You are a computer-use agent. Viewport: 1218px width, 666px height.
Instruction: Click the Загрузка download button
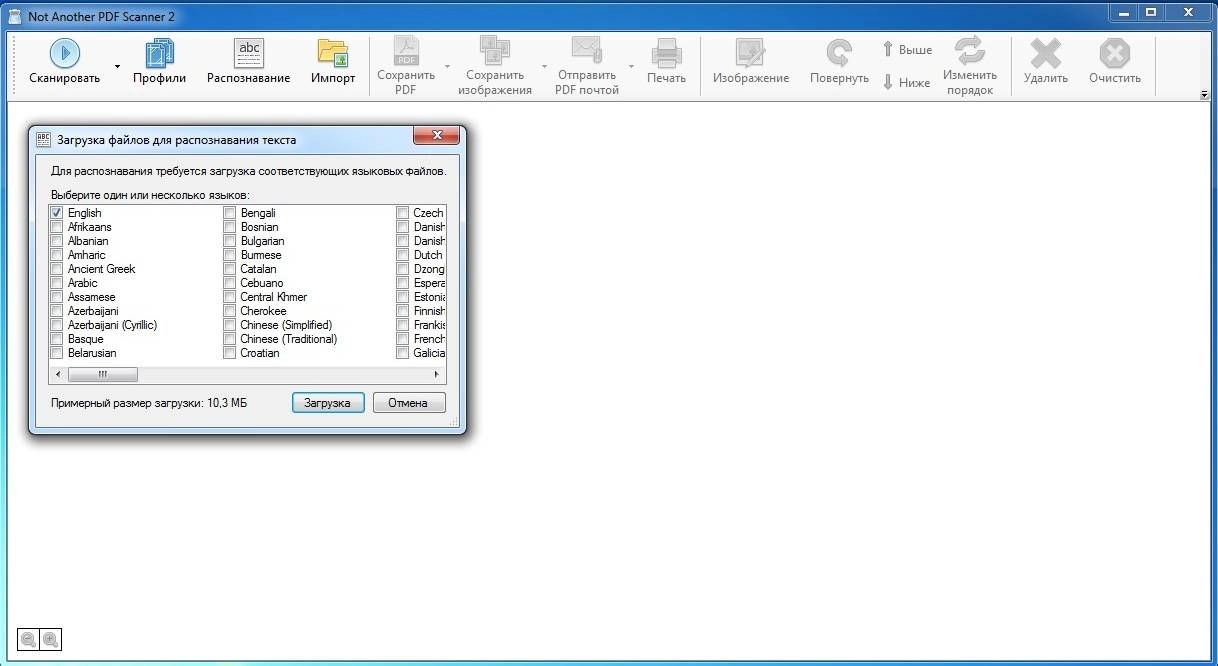click(x=328, y=403)
